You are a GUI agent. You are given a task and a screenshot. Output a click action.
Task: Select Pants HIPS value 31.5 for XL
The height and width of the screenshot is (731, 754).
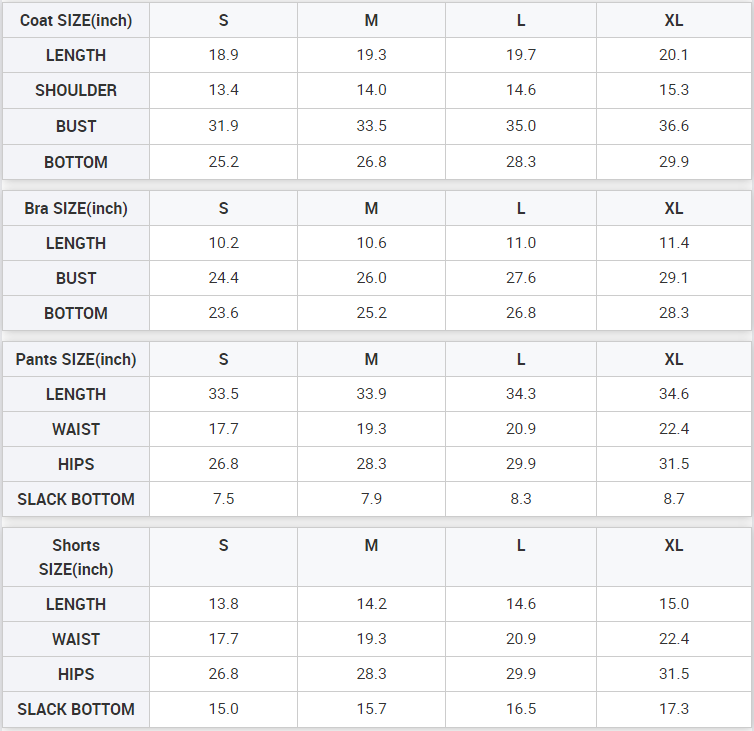tap(674, 464)
